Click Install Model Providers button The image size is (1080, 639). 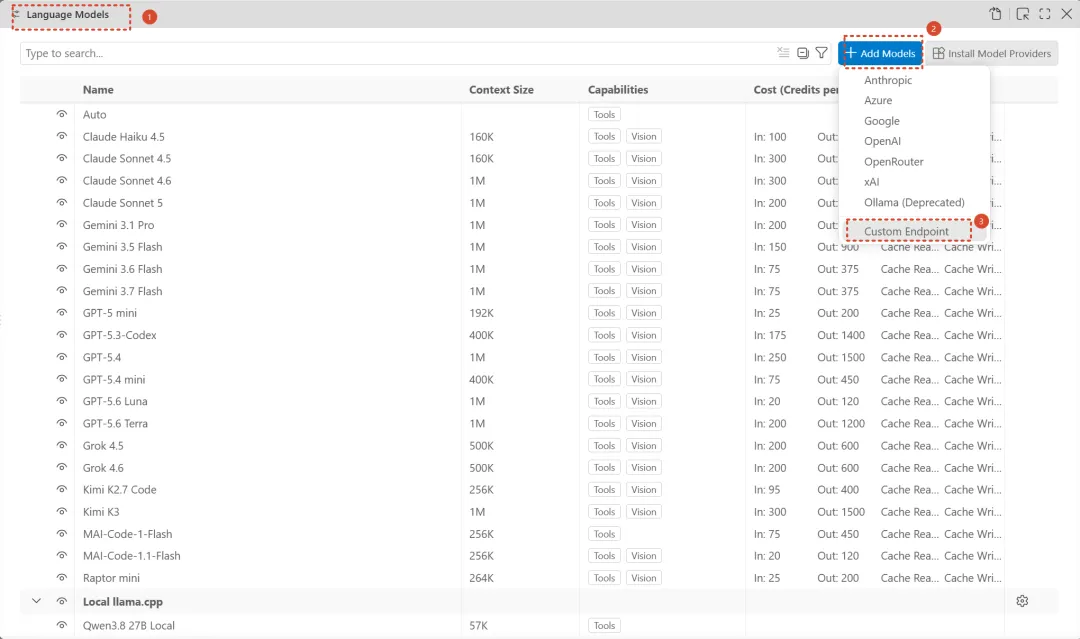(x=993, y=53)
